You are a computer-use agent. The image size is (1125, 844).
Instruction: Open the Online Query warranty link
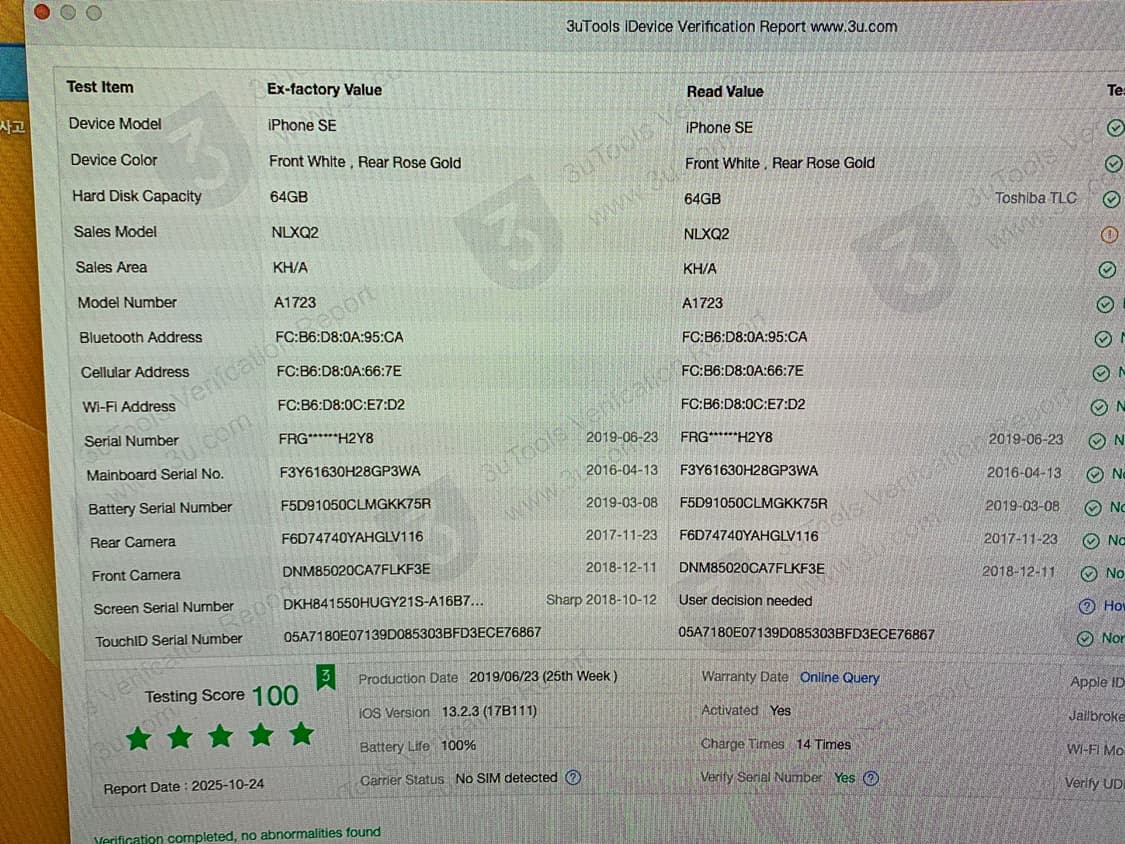tap(839, 677)
